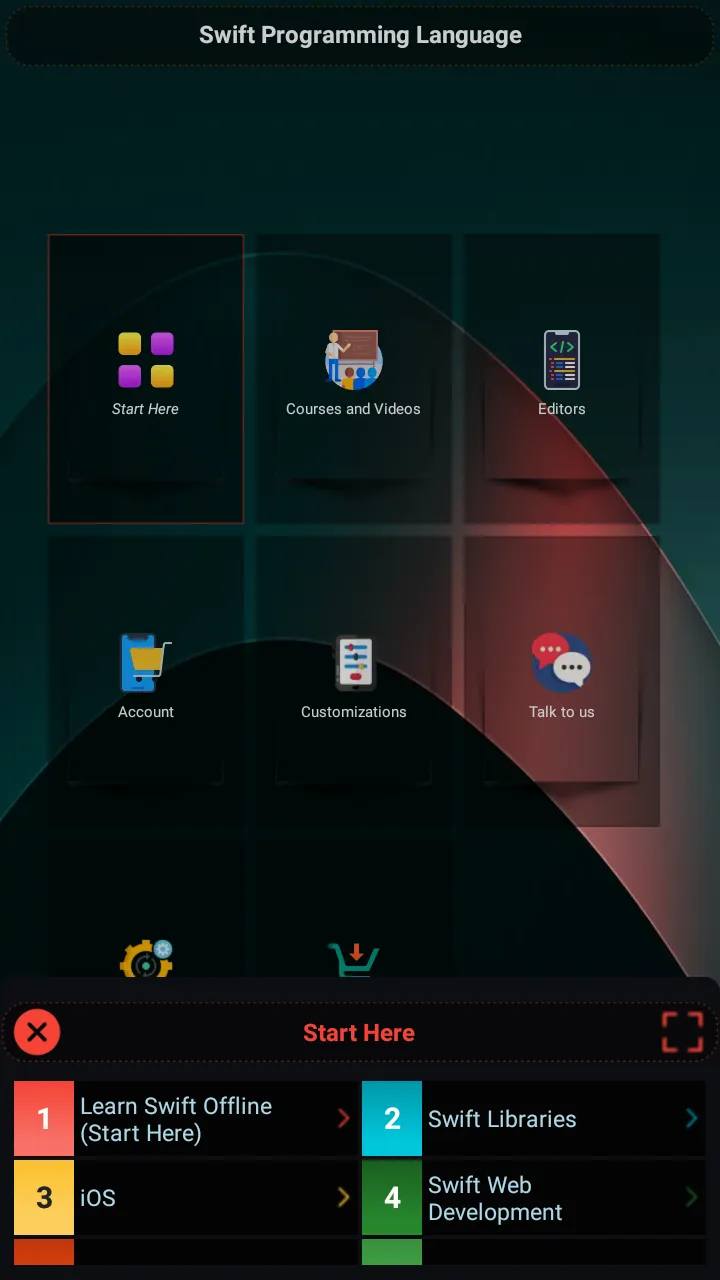The height and width of the screenshot is (1280, 720).
Task: Tap the Customizations label
Action: coord(354,712)
